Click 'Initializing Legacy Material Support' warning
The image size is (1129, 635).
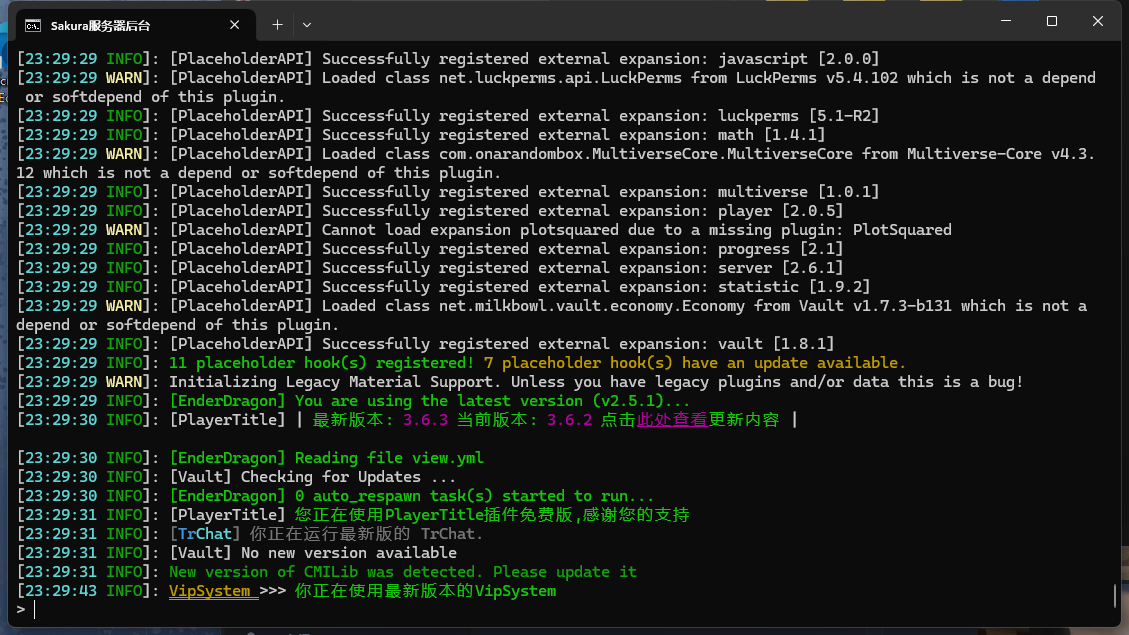(520, 382)
